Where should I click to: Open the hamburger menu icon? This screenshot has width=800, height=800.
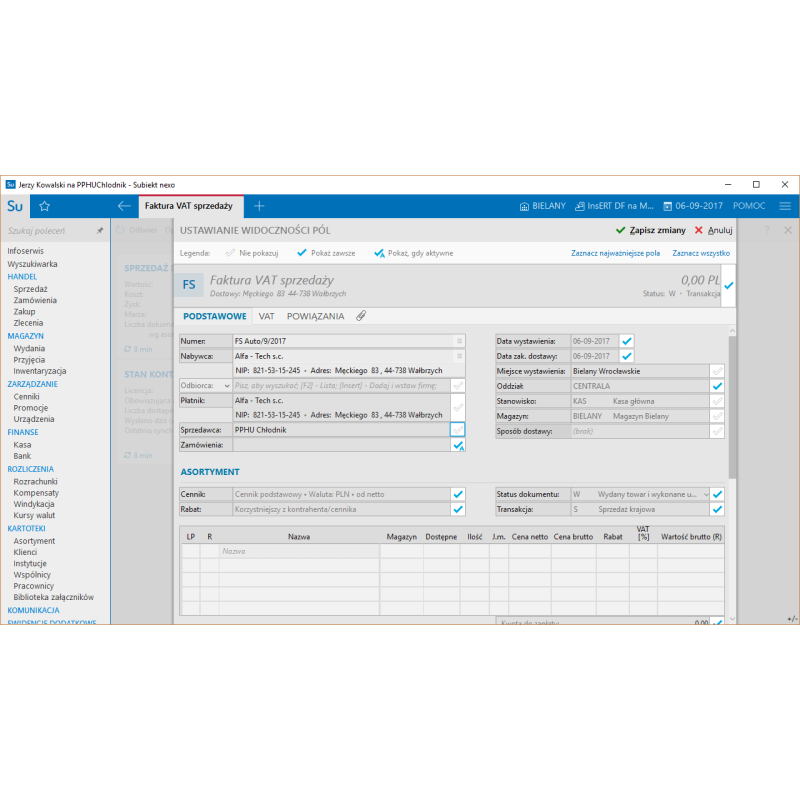pos(785,206)
